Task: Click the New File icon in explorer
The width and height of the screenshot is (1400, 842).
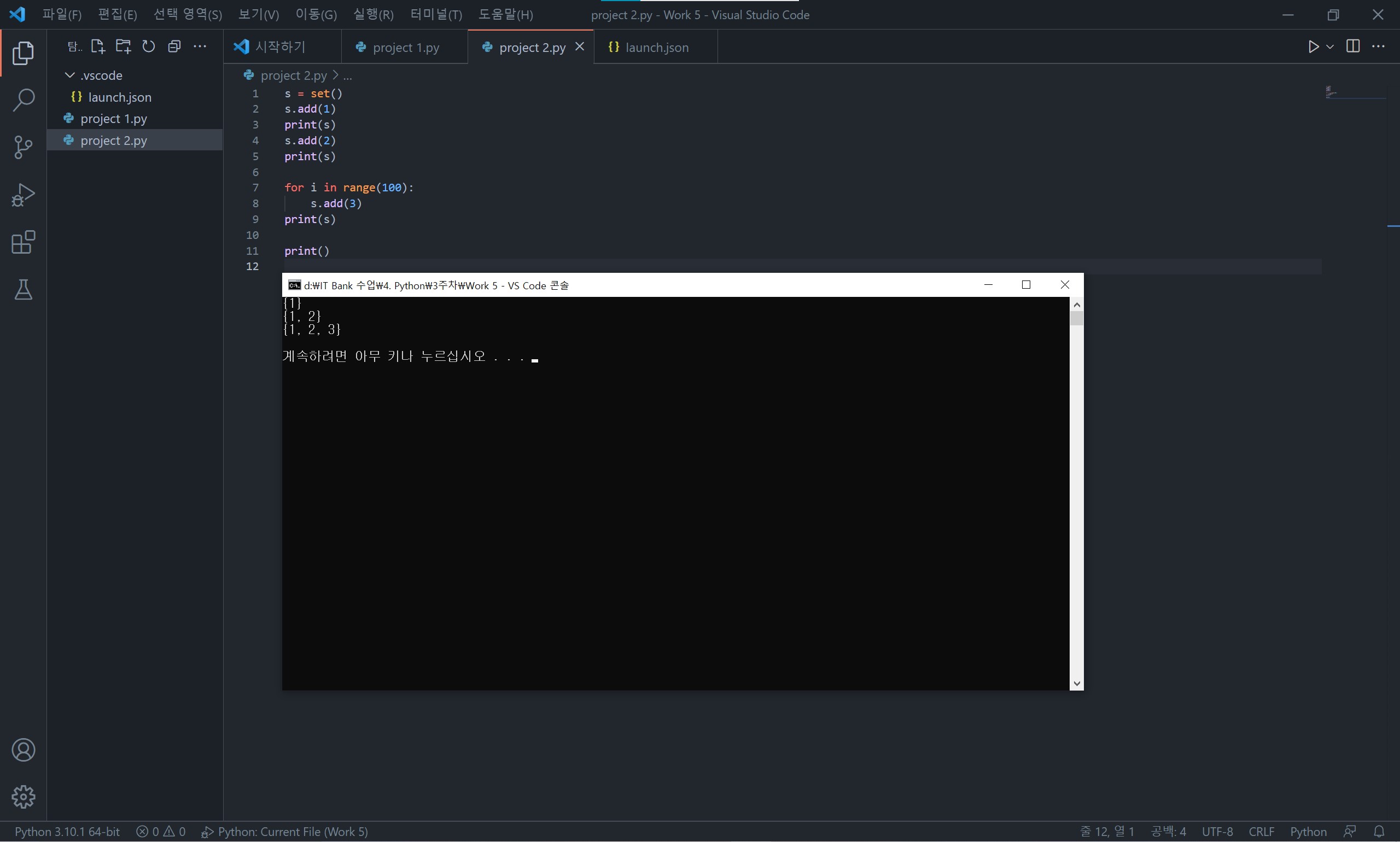Action: pos(97,46)
